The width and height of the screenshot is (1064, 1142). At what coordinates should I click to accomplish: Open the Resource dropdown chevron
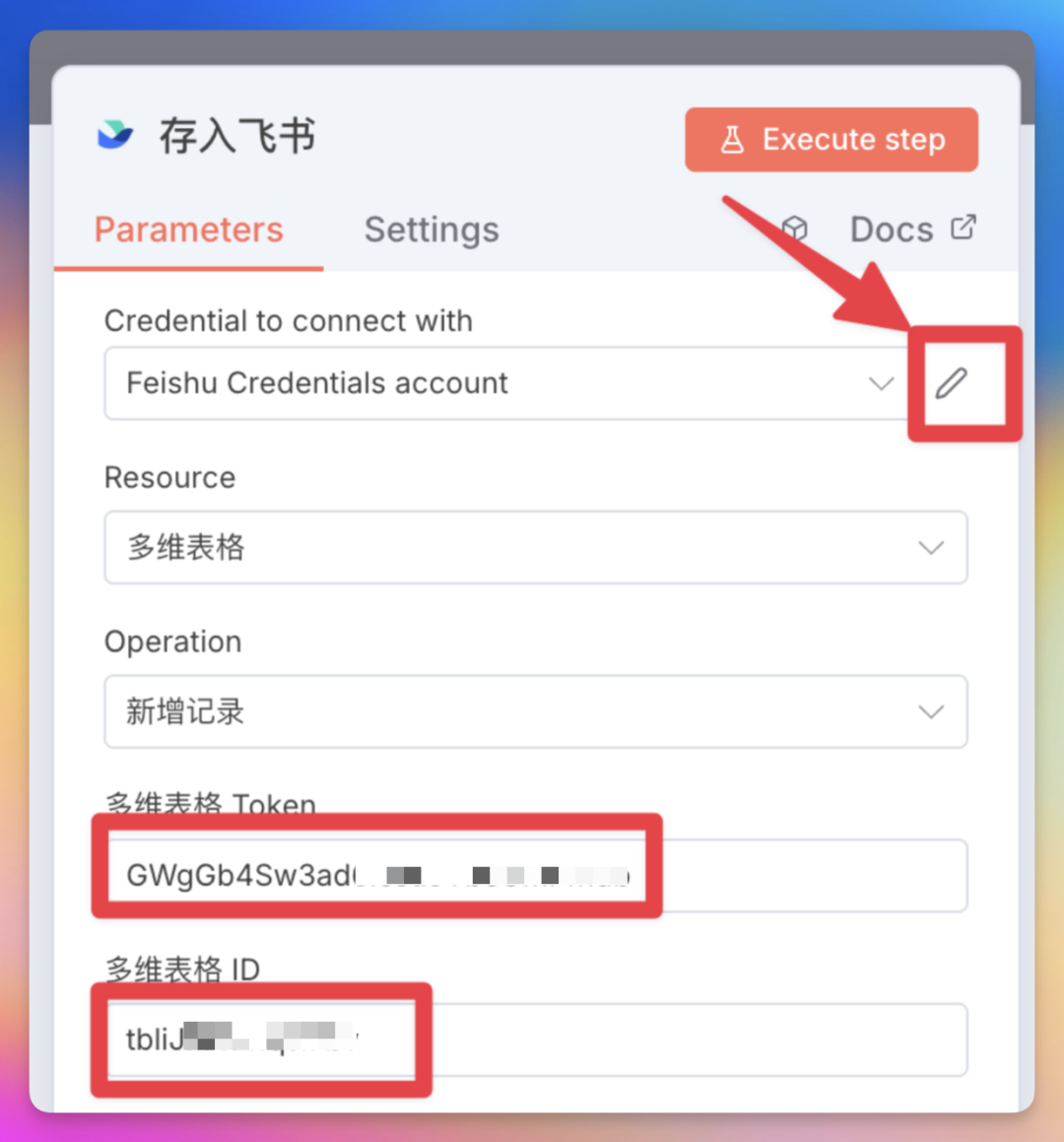[931, 548]
